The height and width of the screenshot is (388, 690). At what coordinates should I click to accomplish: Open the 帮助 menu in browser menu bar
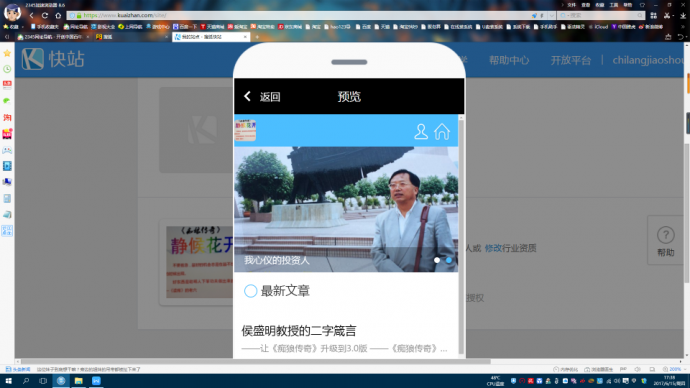[628, 5]
